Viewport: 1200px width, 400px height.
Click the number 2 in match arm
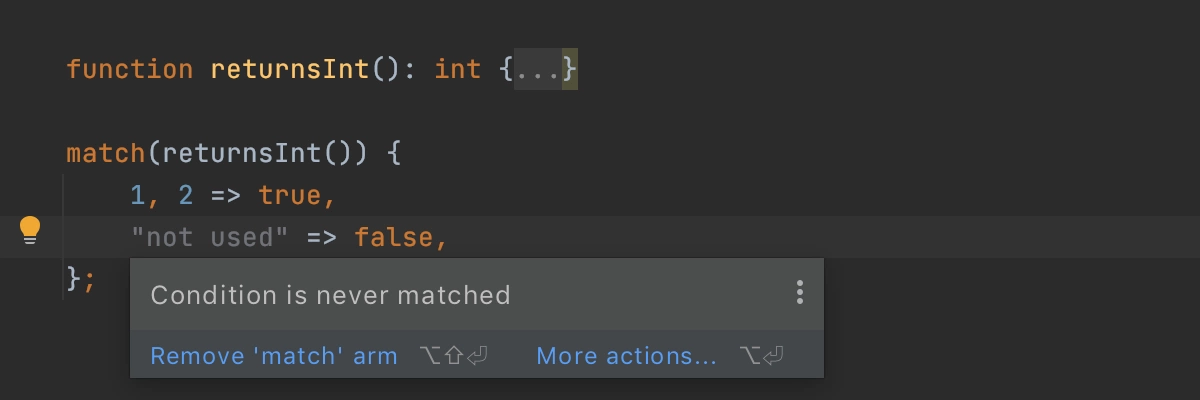[186, 196]
